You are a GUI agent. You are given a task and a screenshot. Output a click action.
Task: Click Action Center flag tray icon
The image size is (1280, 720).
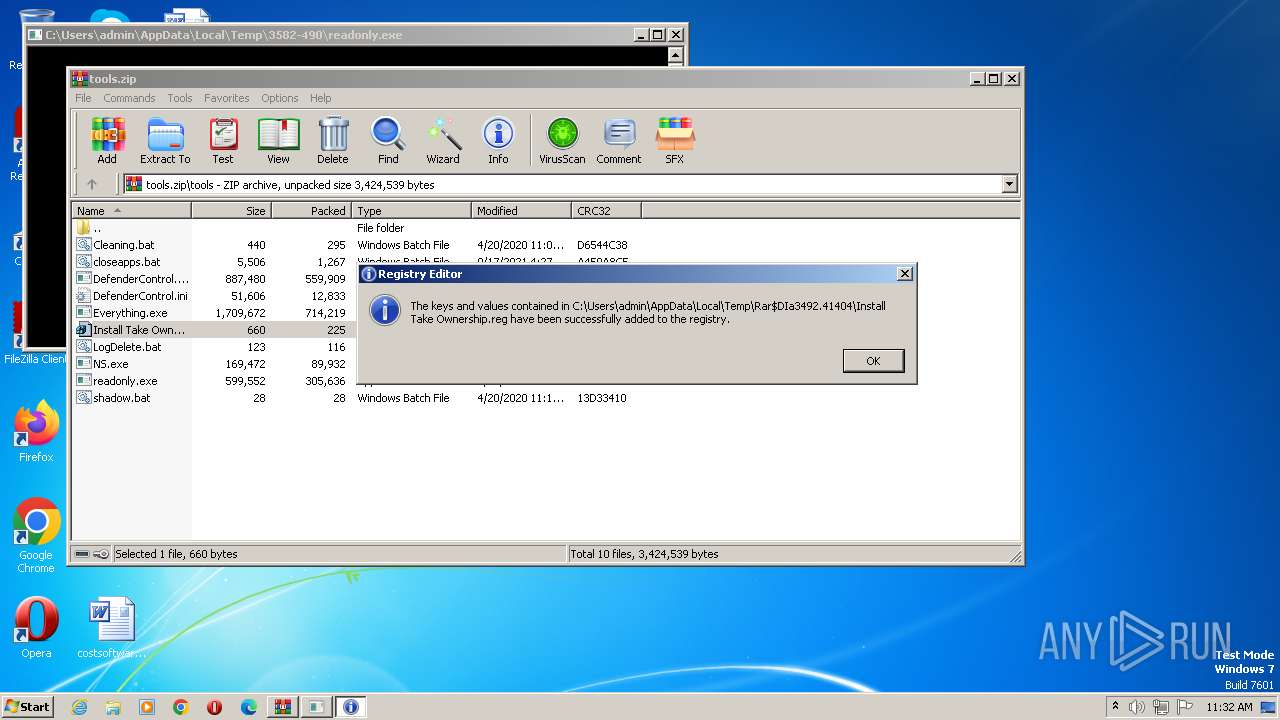tap(1186, 707)
